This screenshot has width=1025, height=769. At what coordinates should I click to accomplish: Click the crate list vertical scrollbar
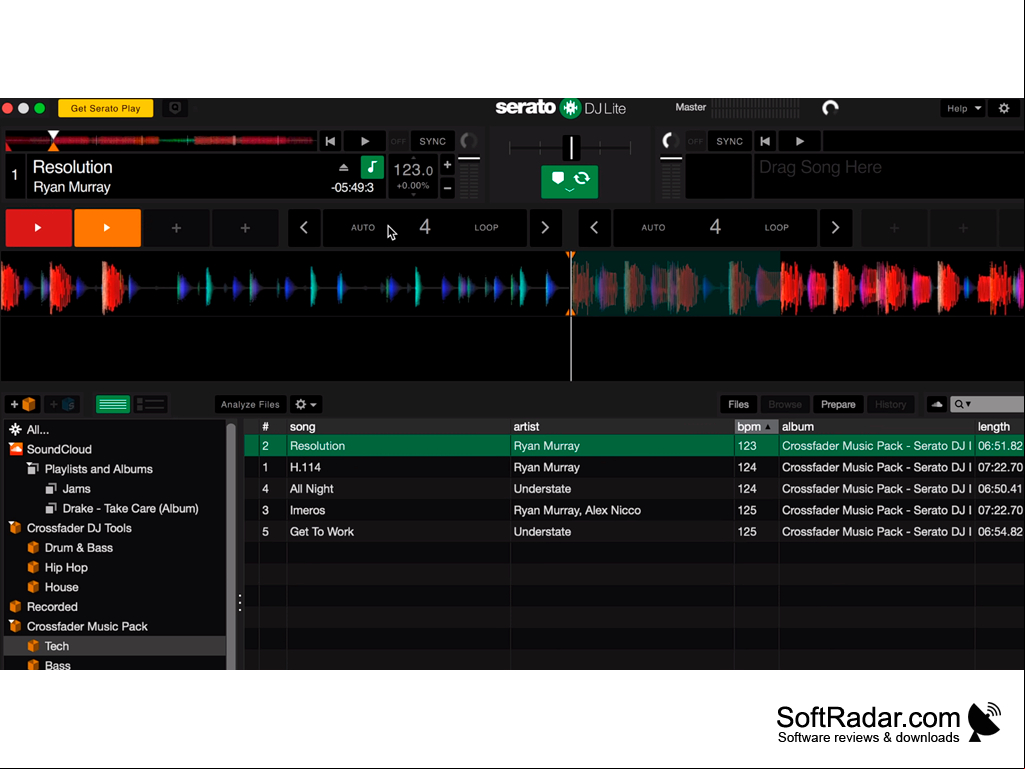pyautogui.click(x=231, y=544)
